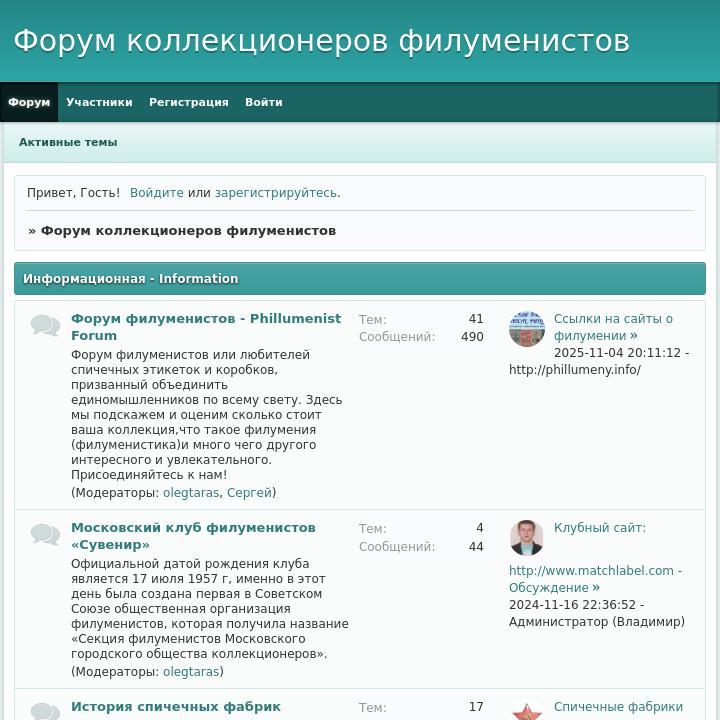Click red star avatar beside Спичечные фабрики

coord(526,711)
